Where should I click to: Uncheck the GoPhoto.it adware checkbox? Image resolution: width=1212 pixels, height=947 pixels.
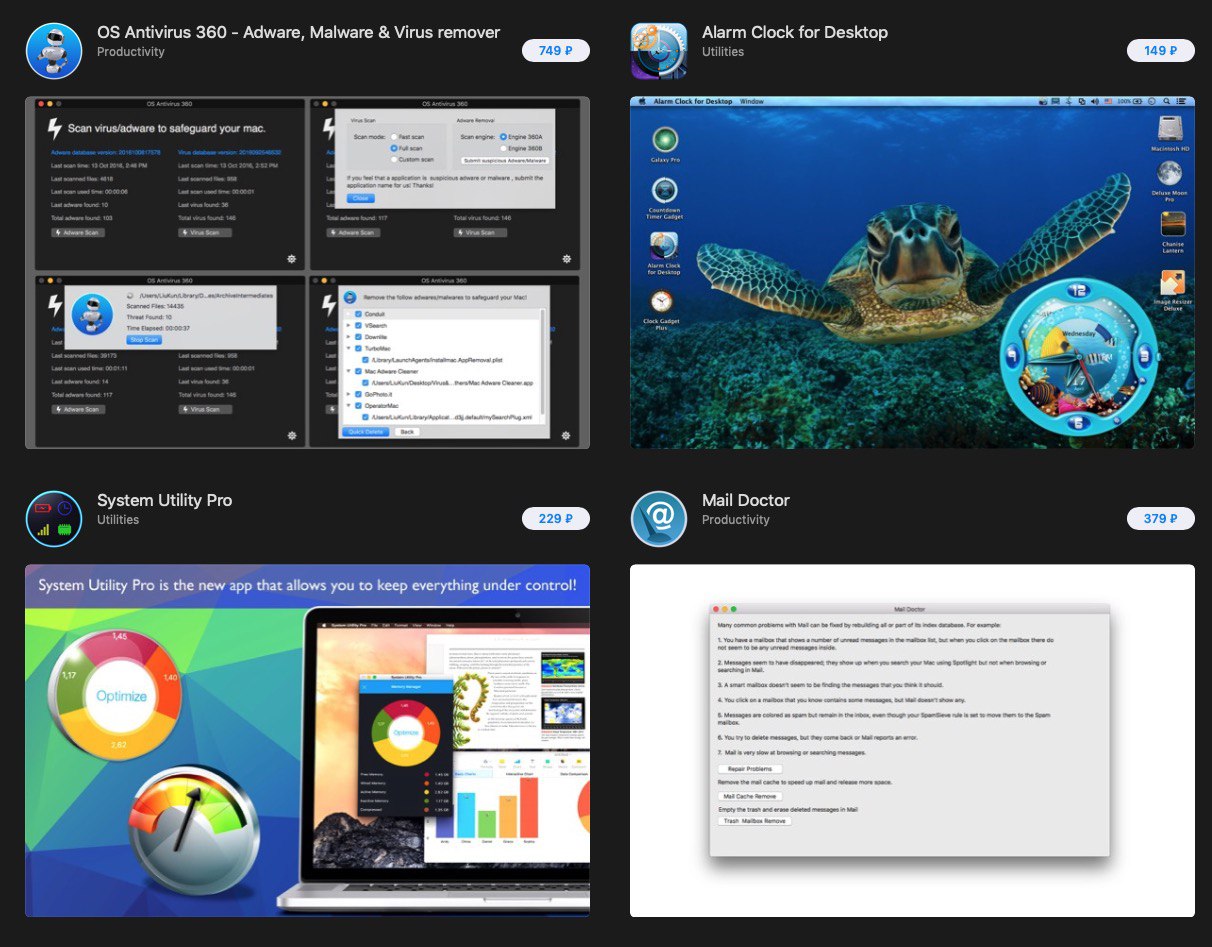point(359,394)
